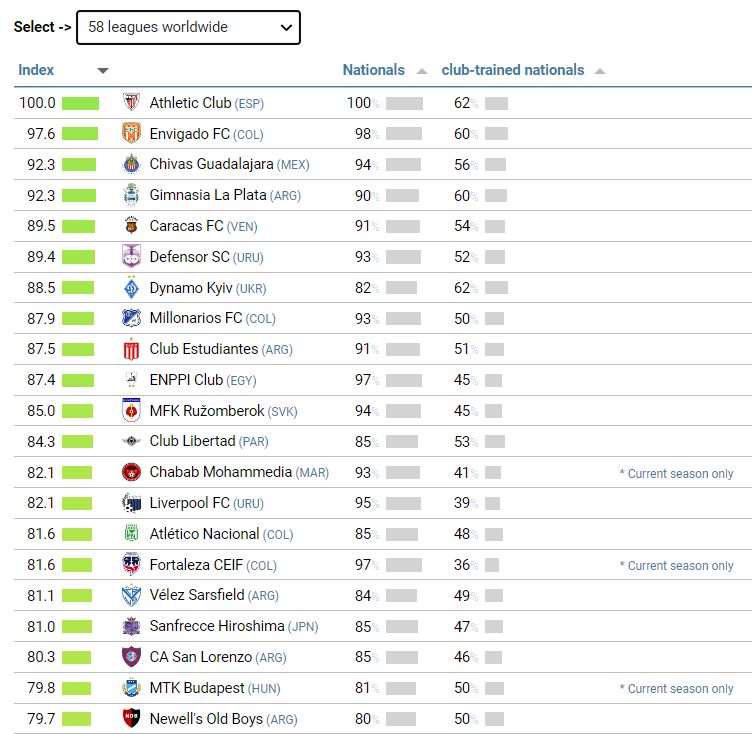Click the Dynamo Kyiv logo
The height and width of the screenshot is (734, 752).
click(131, 288)
